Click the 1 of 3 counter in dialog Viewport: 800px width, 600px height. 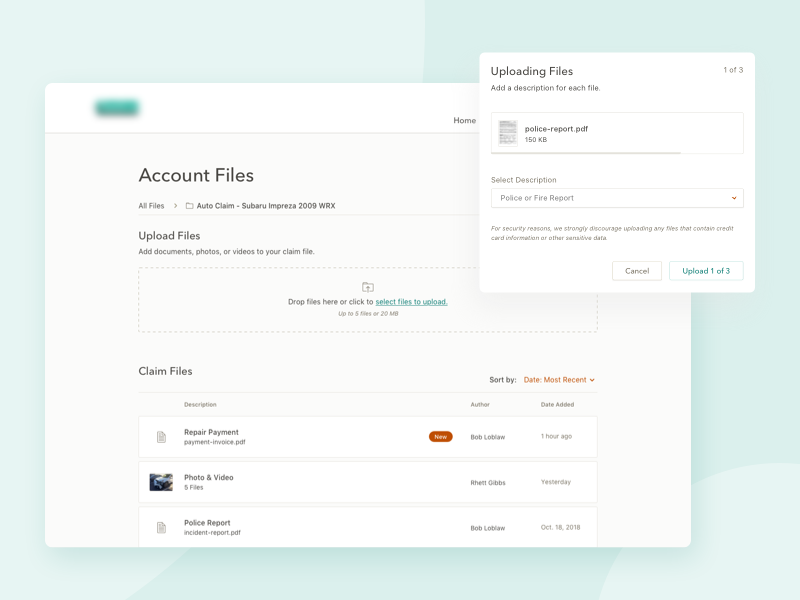coord(733,70)
